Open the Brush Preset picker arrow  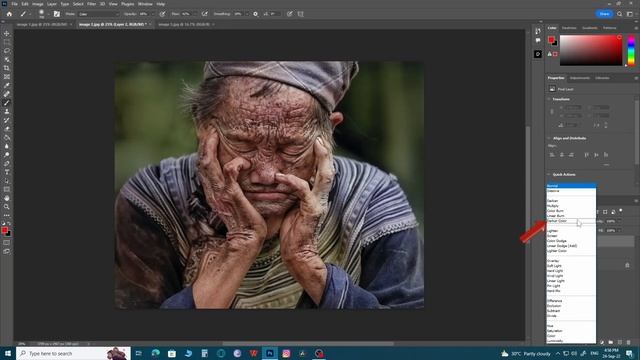(48, 14)
